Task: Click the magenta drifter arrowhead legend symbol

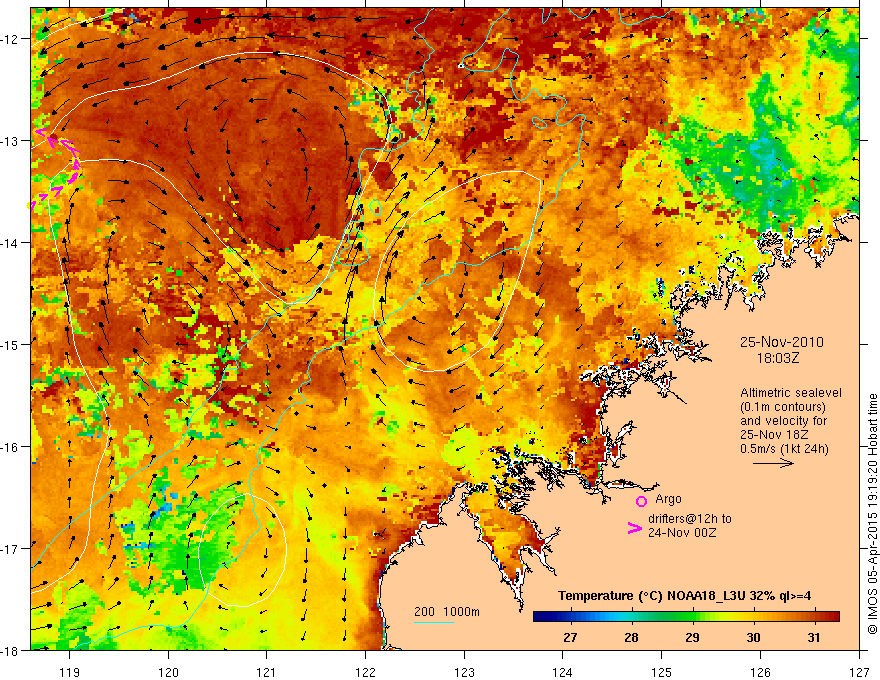Action: (635, 528)
